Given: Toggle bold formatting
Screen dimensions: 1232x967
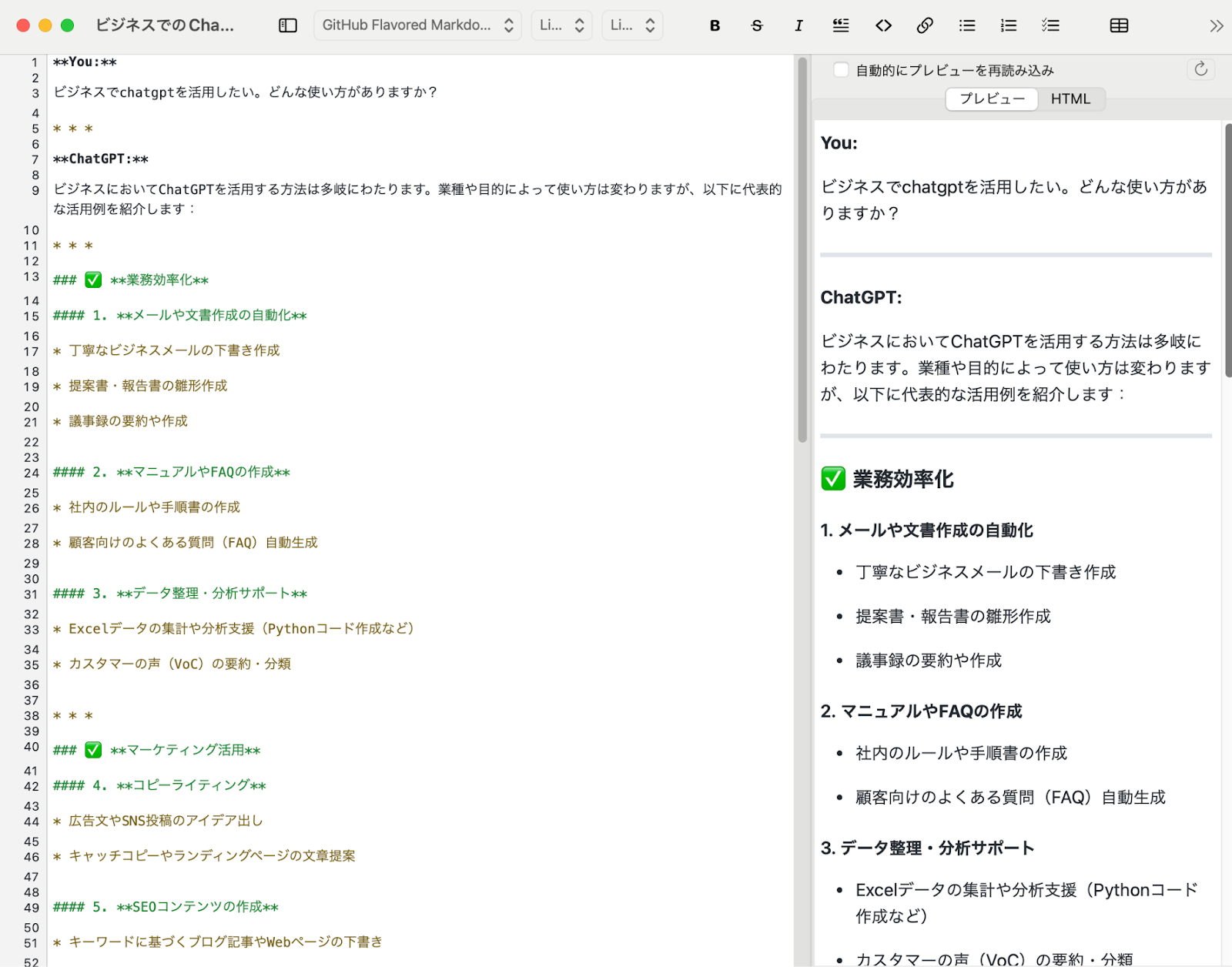Looking at the screenshot, I should coord(715,25).
